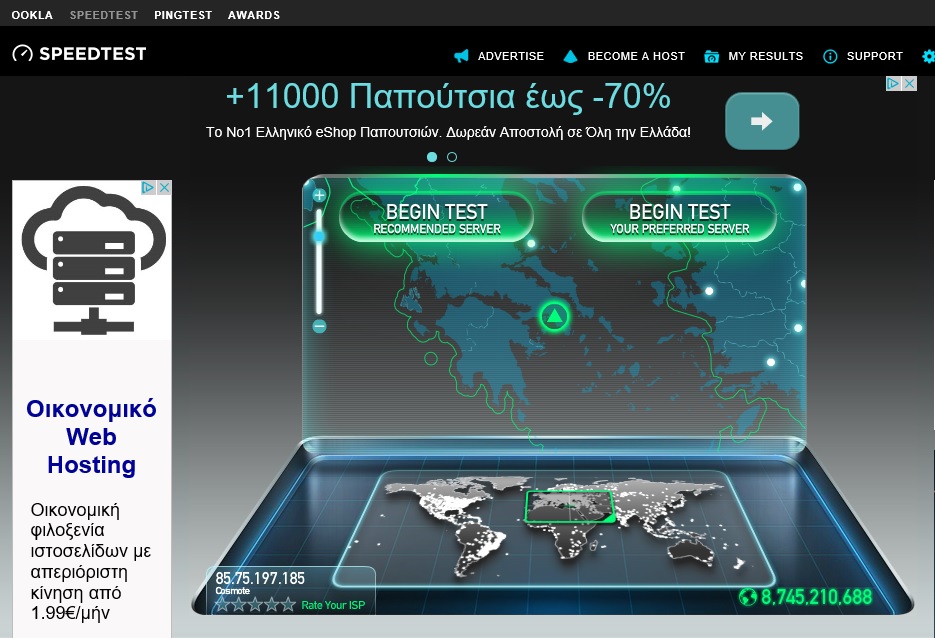Click the Speedtest logo

(80, 53)
